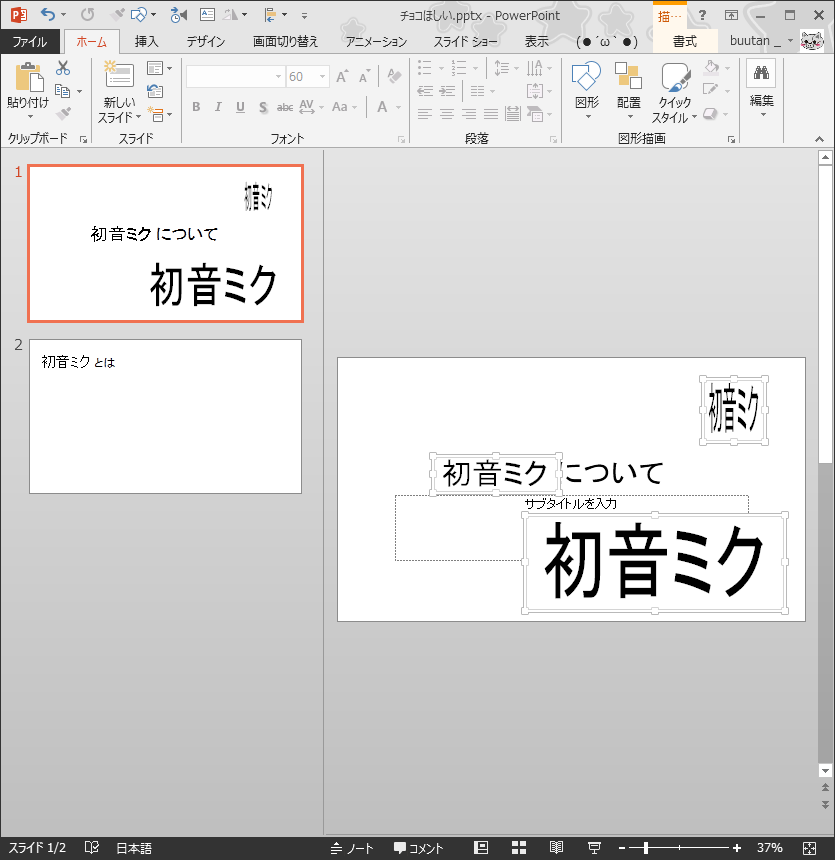Screen dimensions: 835x860
Task: Switch to the アニメーション tab
Action: point(376,42)
